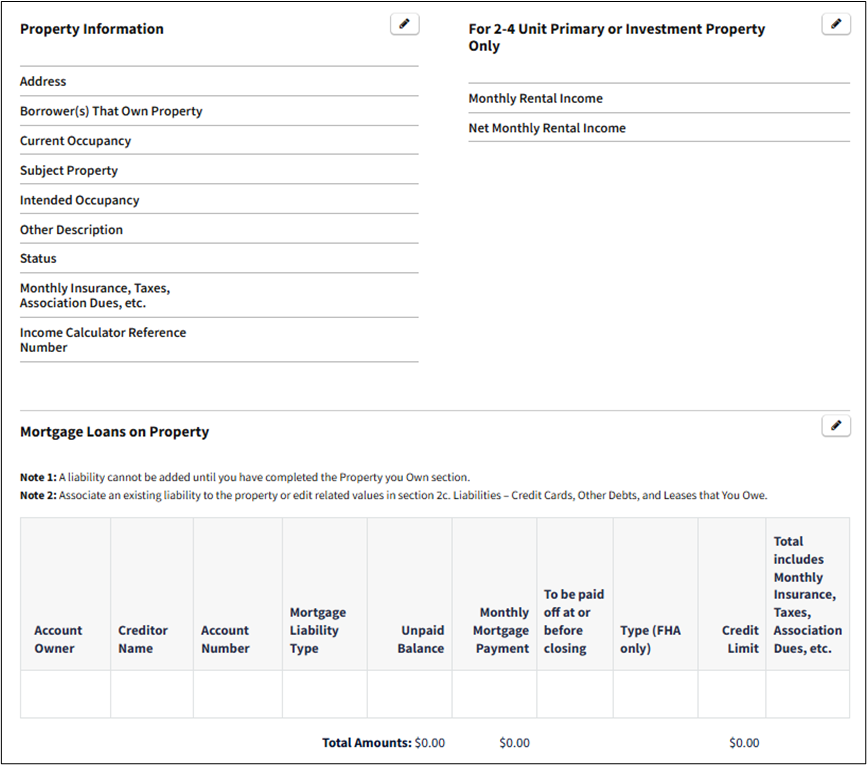The image size is (867, 765).
Task: Click the Credit Limit column header
Action: 740,639
